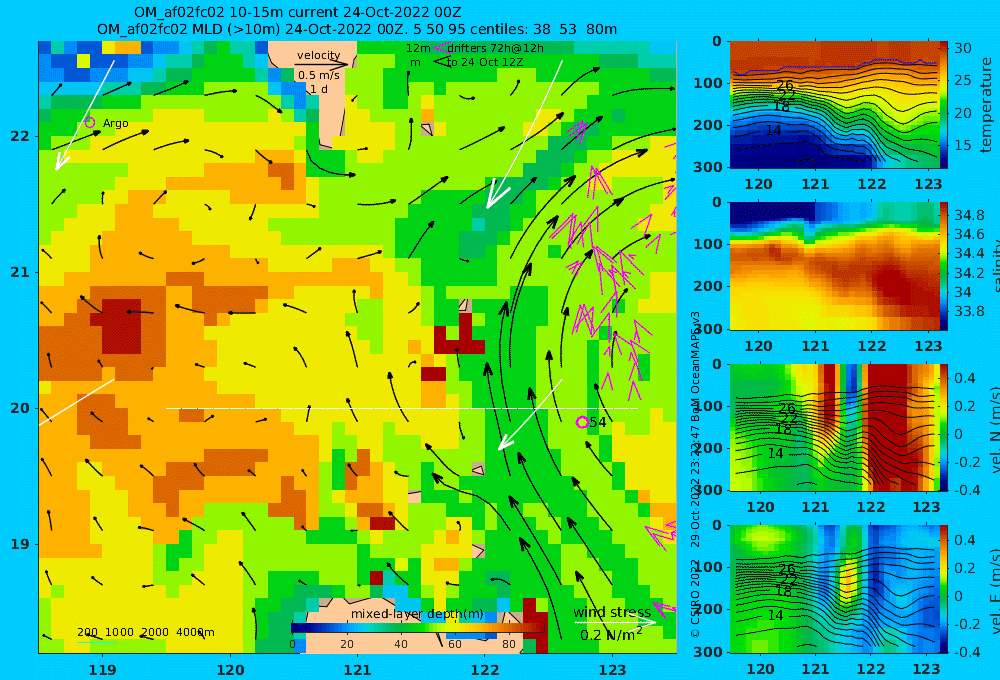The image size is (1000, 680).
Task: Click the white dashed 20N section line
Action: 402,408
